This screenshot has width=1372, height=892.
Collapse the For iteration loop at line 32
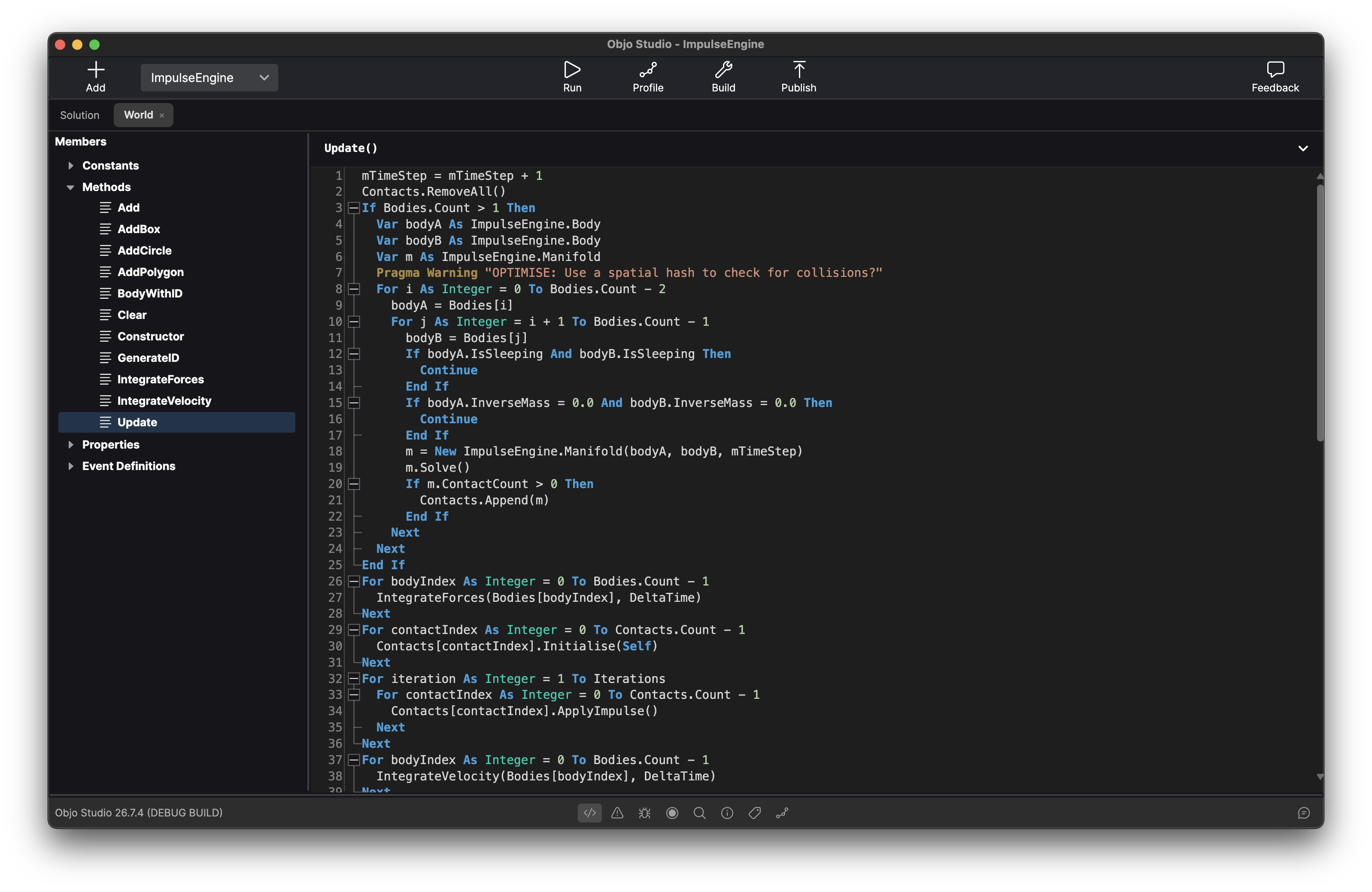[354, 679]
